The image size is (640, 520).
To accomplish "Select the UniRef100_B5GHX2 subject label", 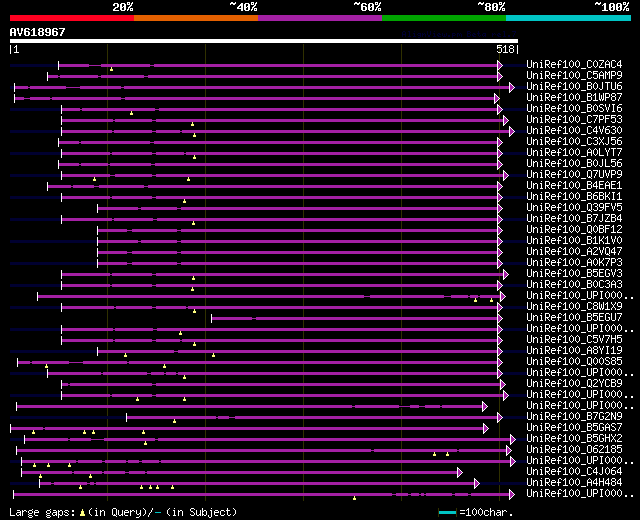I will point(574,439).
